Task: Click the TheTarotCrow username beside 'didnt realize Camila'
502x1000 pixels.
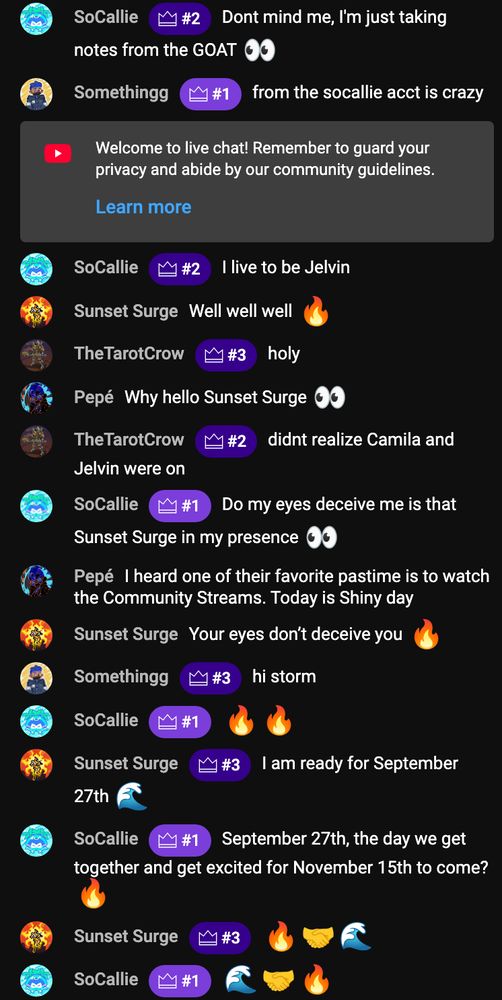Action: [129, 439]
